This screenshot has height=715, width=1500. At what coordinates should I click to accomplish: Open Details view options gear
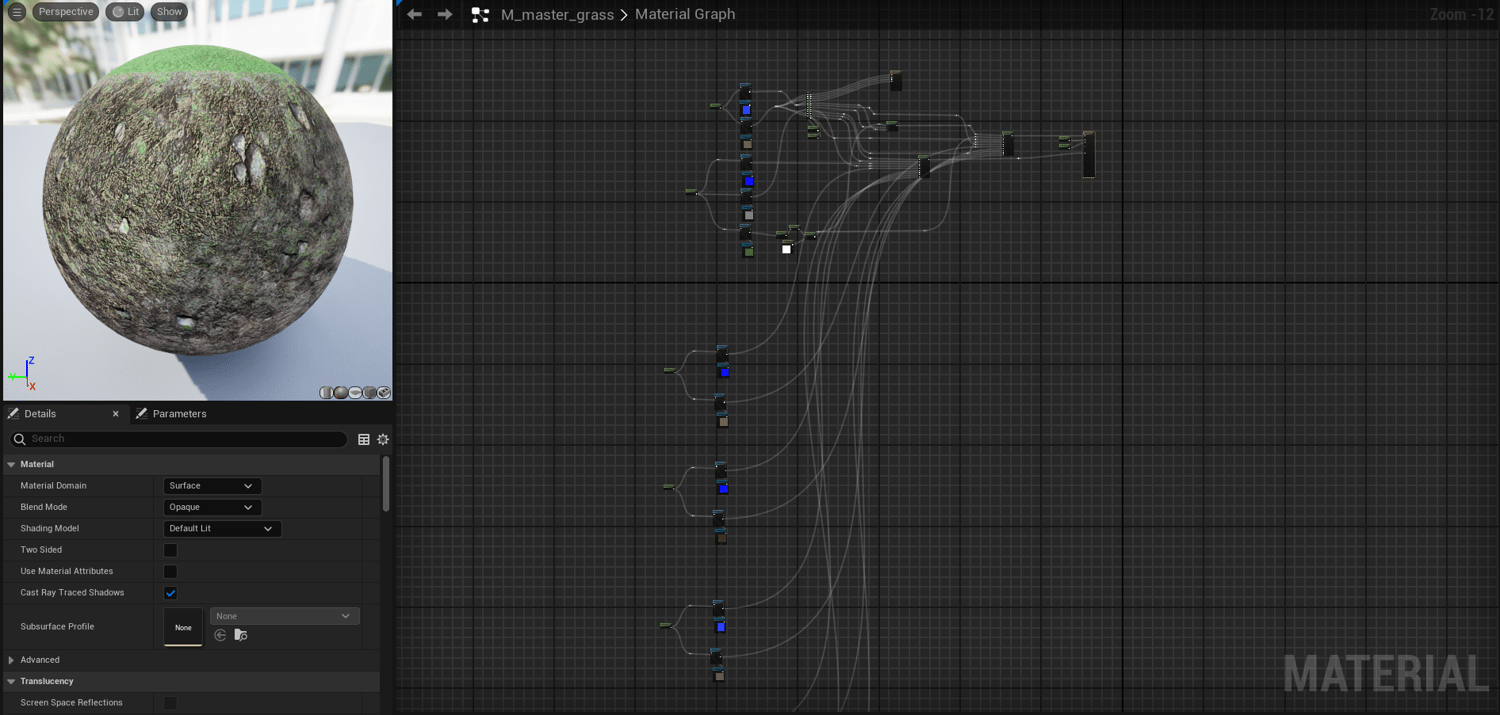coord(383,439)
